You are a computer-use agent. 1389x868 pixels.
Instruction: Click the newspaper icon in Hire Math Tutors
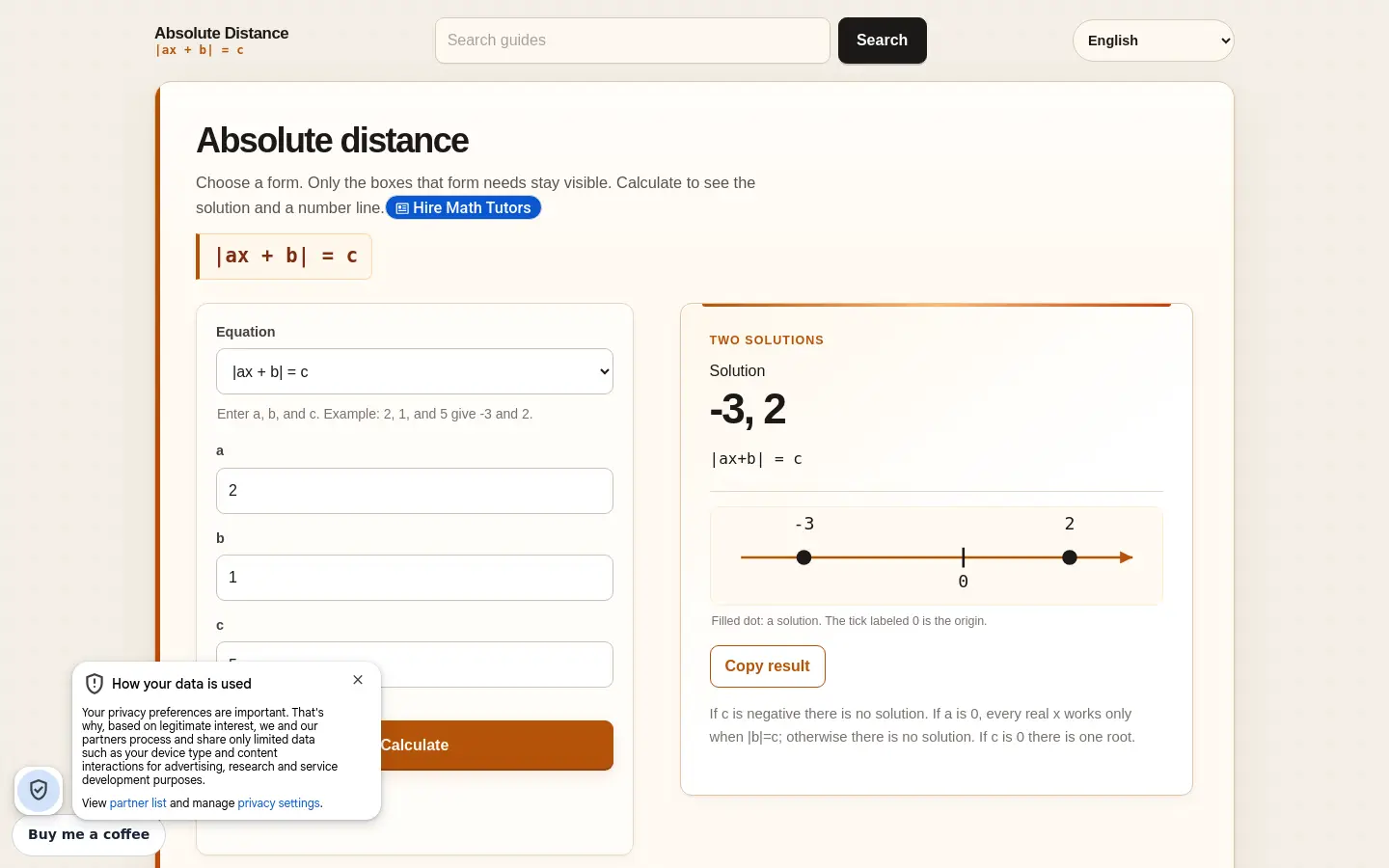click(x=402, y=208)
